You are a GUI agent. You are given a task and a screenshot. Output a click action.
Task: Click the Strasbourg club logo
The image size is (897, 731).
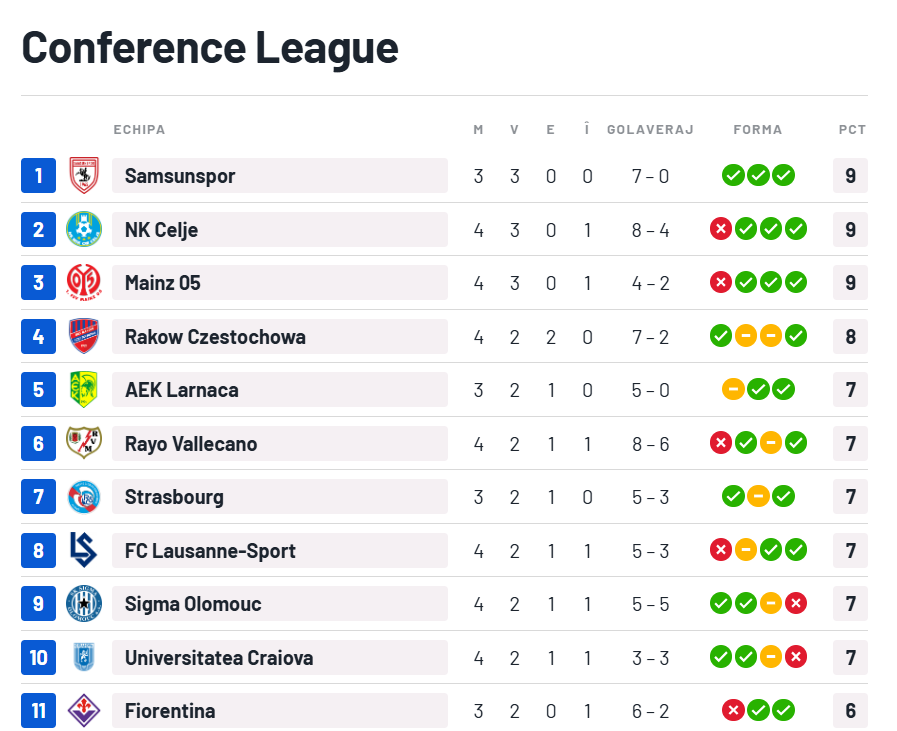click(84, 497)
